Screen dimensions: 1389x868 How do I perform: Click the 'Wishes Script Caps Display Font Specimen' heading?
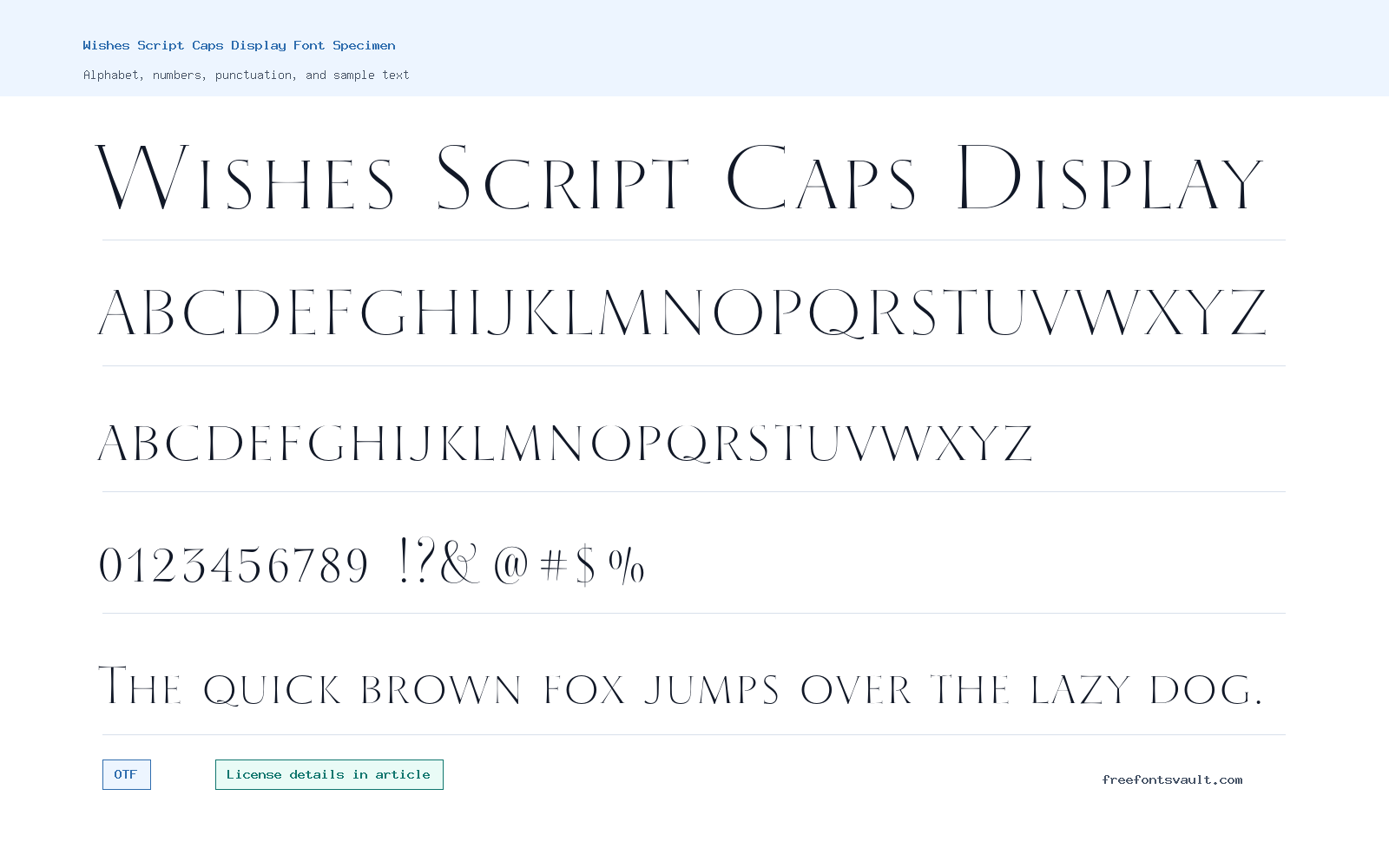click(x=239, y=45)
